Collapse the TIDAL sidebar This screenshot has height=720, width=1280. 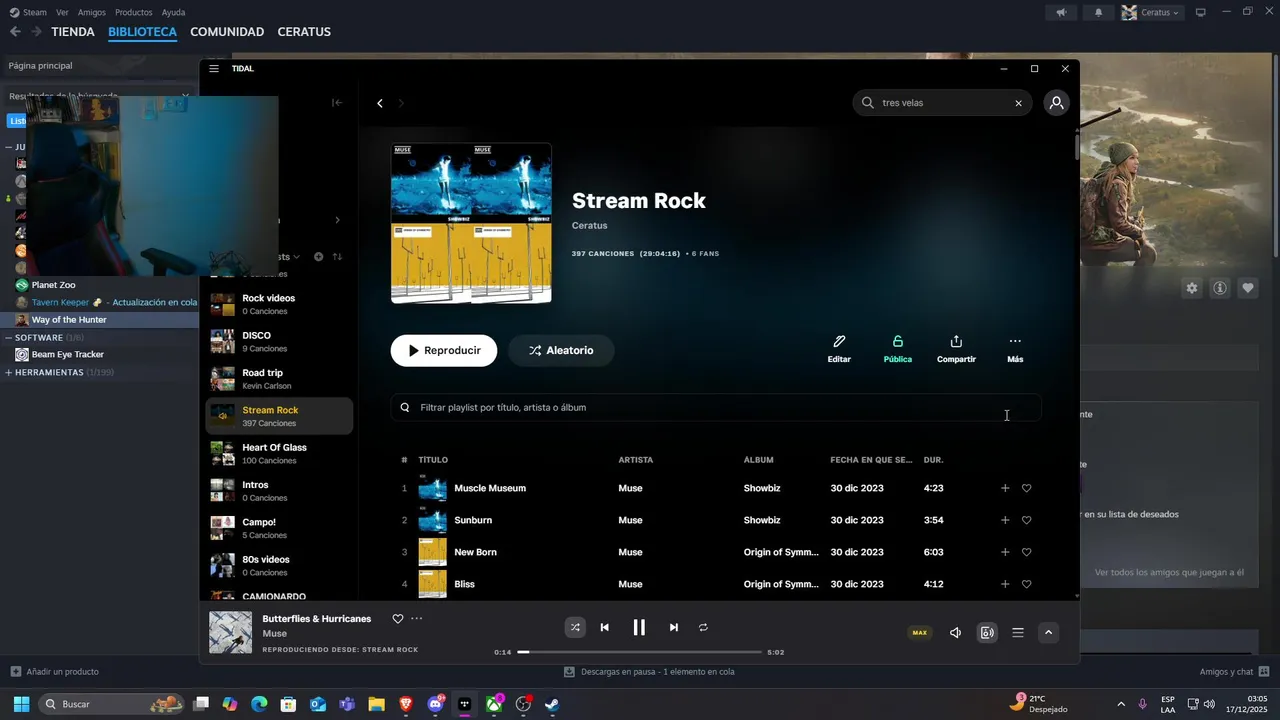337,102
